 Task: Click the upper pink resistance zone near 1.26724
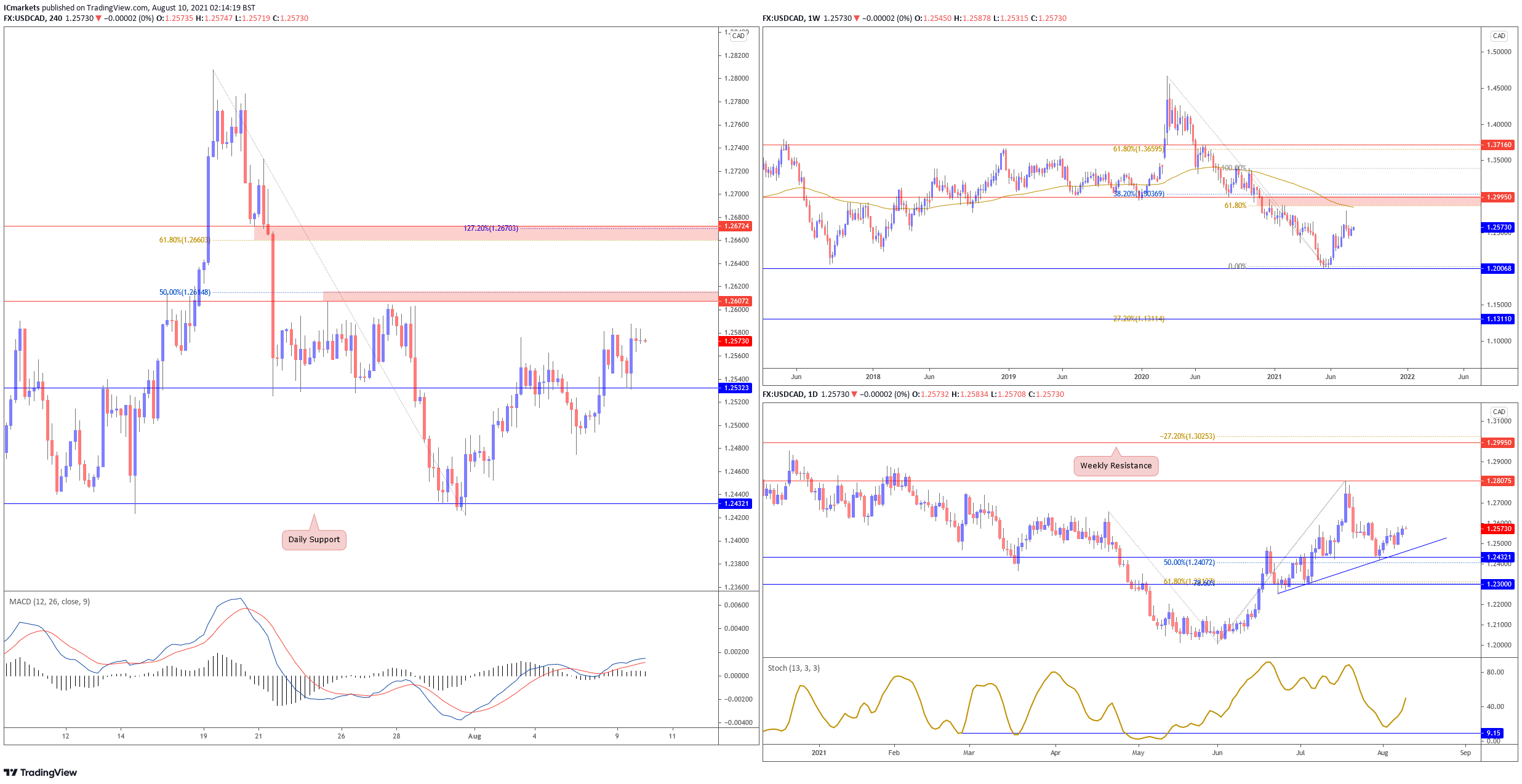[x=486, y=233]
